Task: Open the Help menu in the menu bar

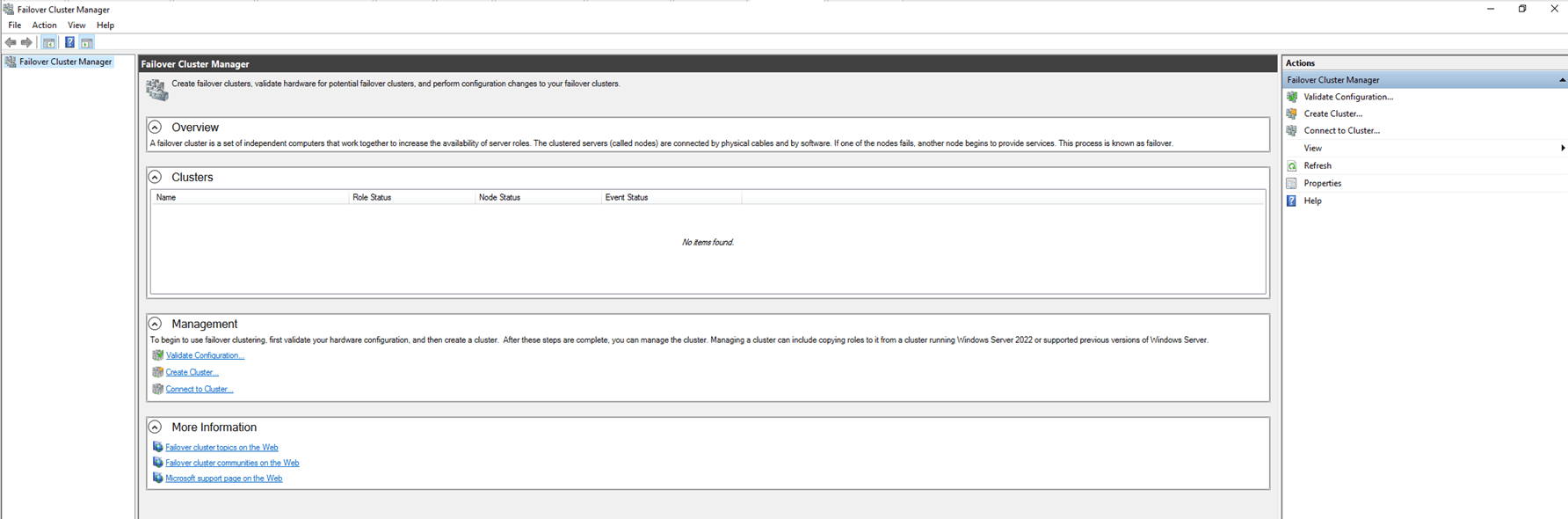Action: pos(105,26)
